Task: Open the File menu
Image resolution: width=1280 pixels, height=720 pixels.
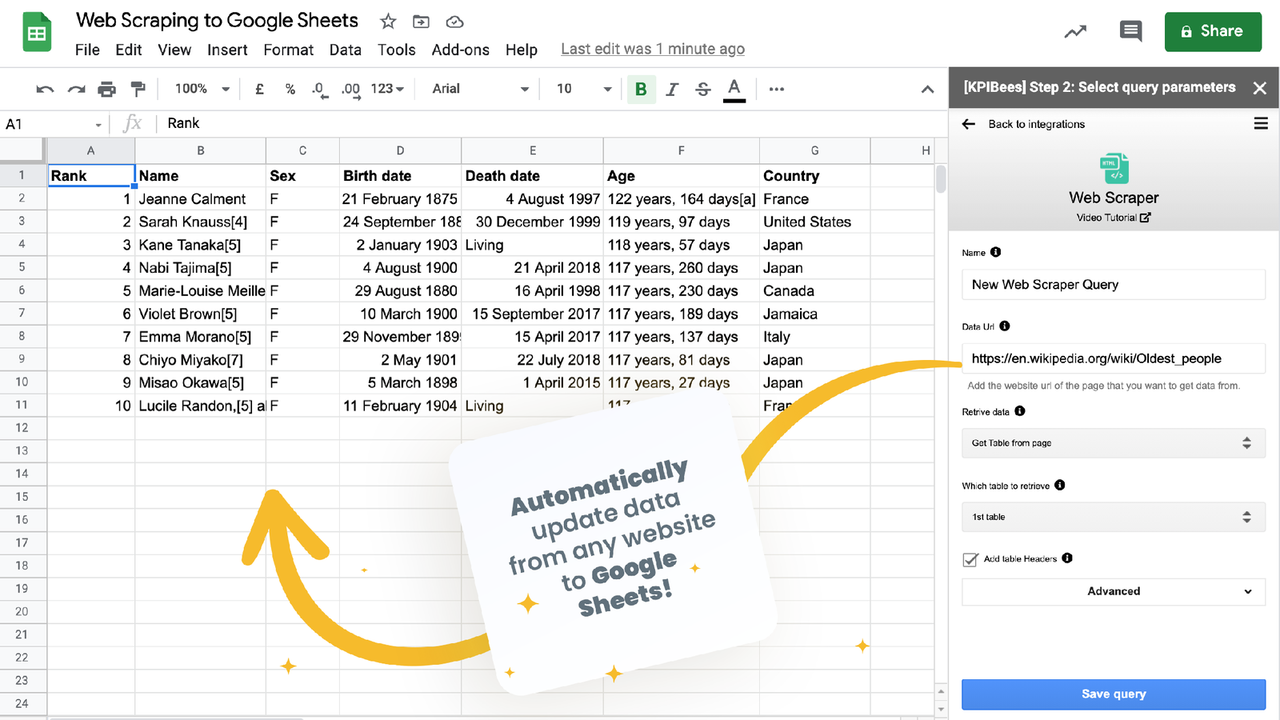Action: click(x=87, y=50)
